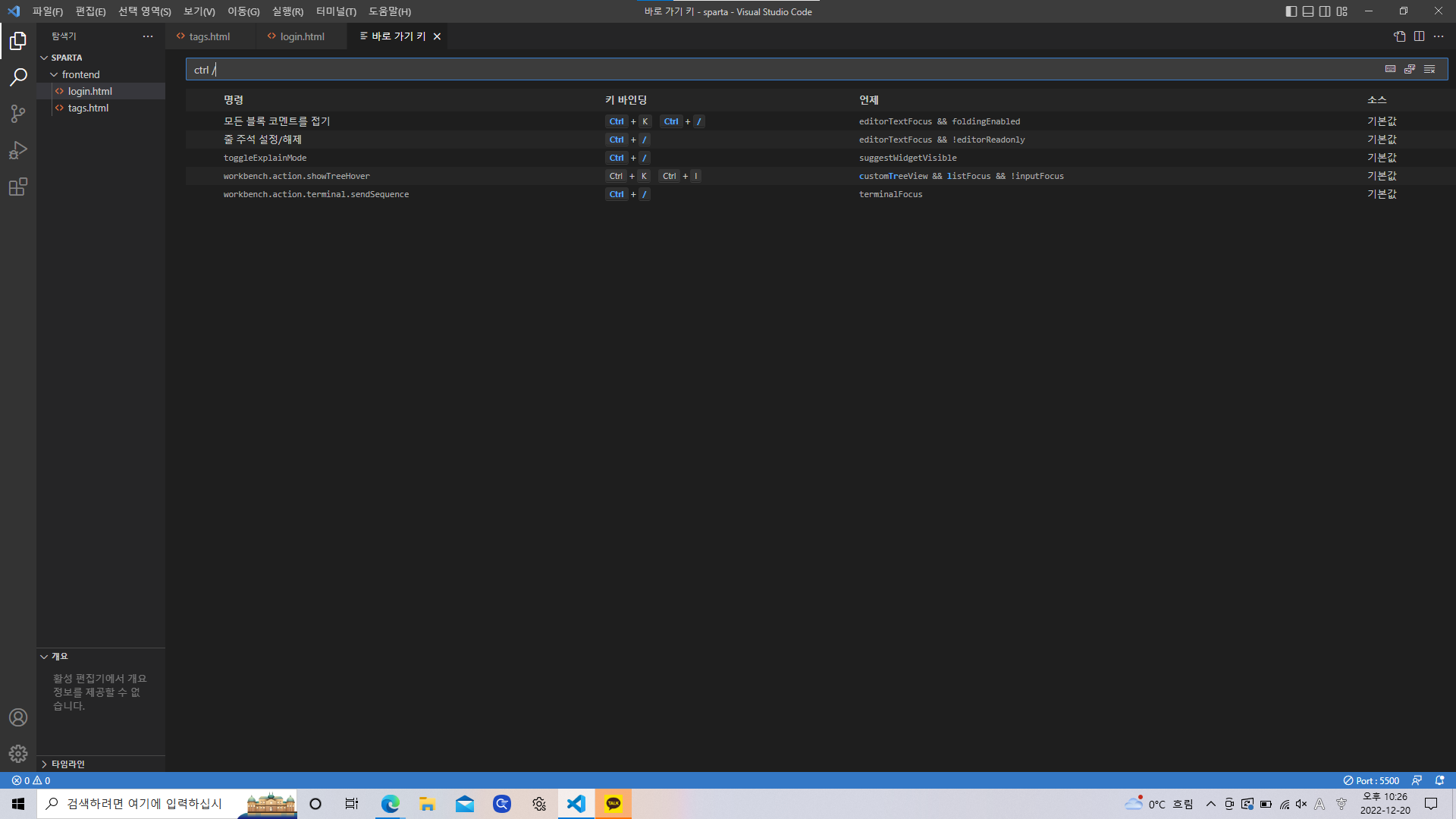Show hidden system tray icons chevron

(1210, 804)
